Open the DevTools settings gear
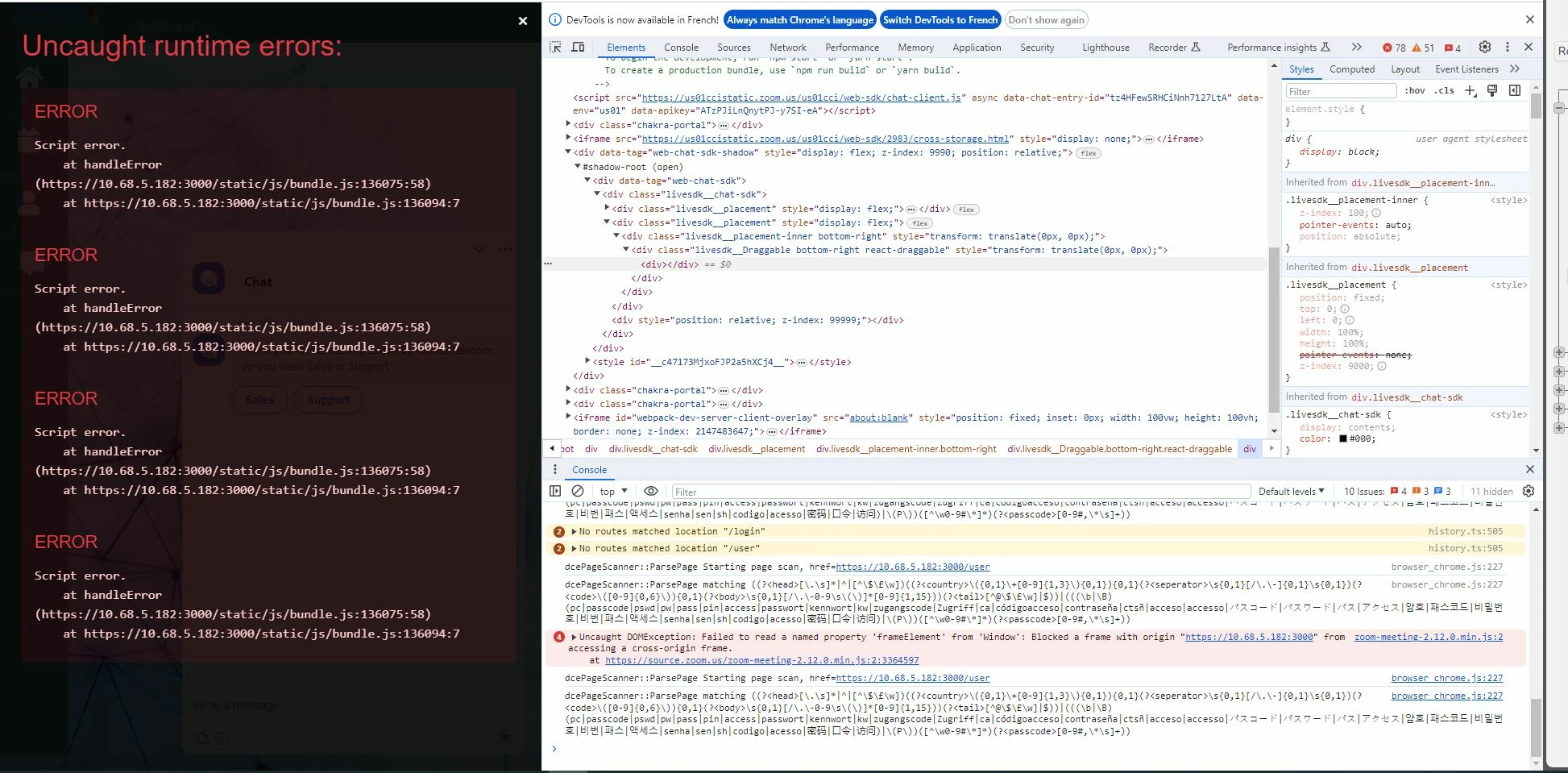This screenshot has width=1568, height=773. point(1485,47)
